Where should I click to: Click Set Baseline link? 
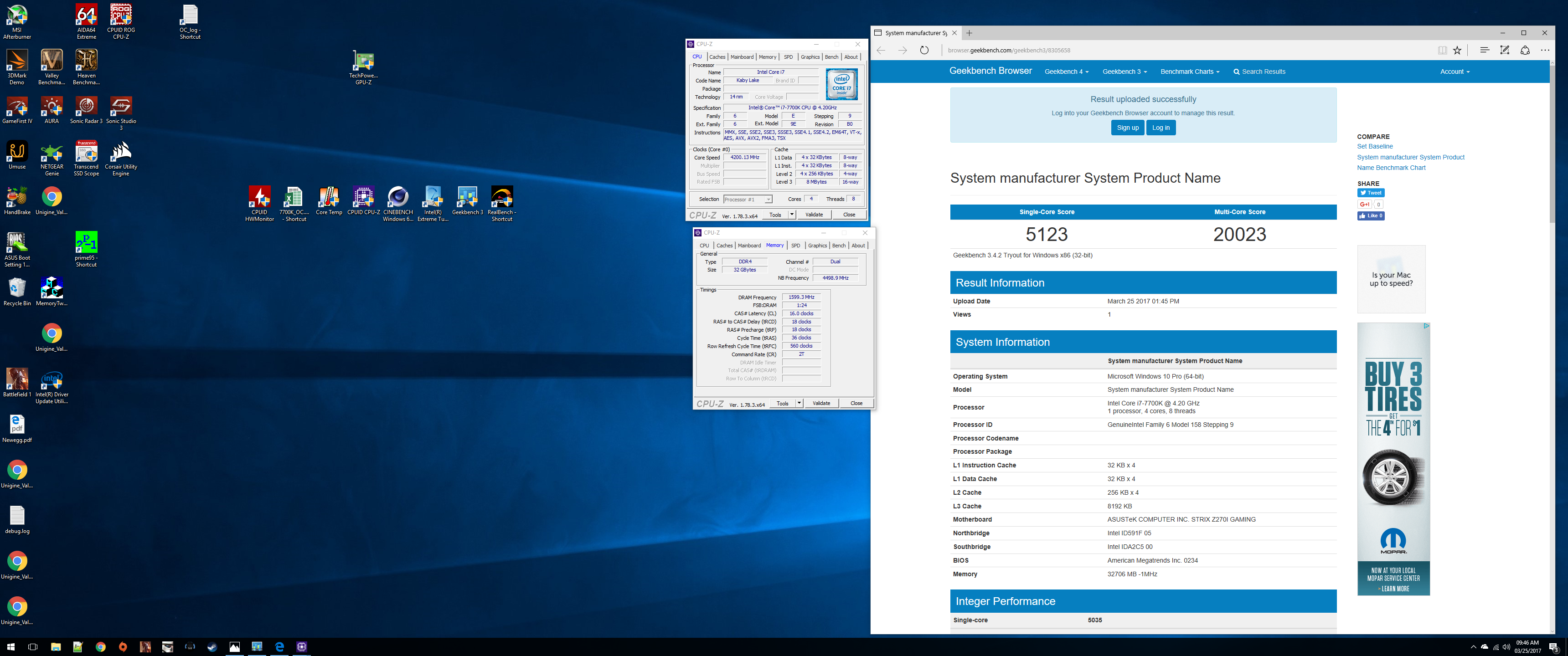pos(1374,147)
